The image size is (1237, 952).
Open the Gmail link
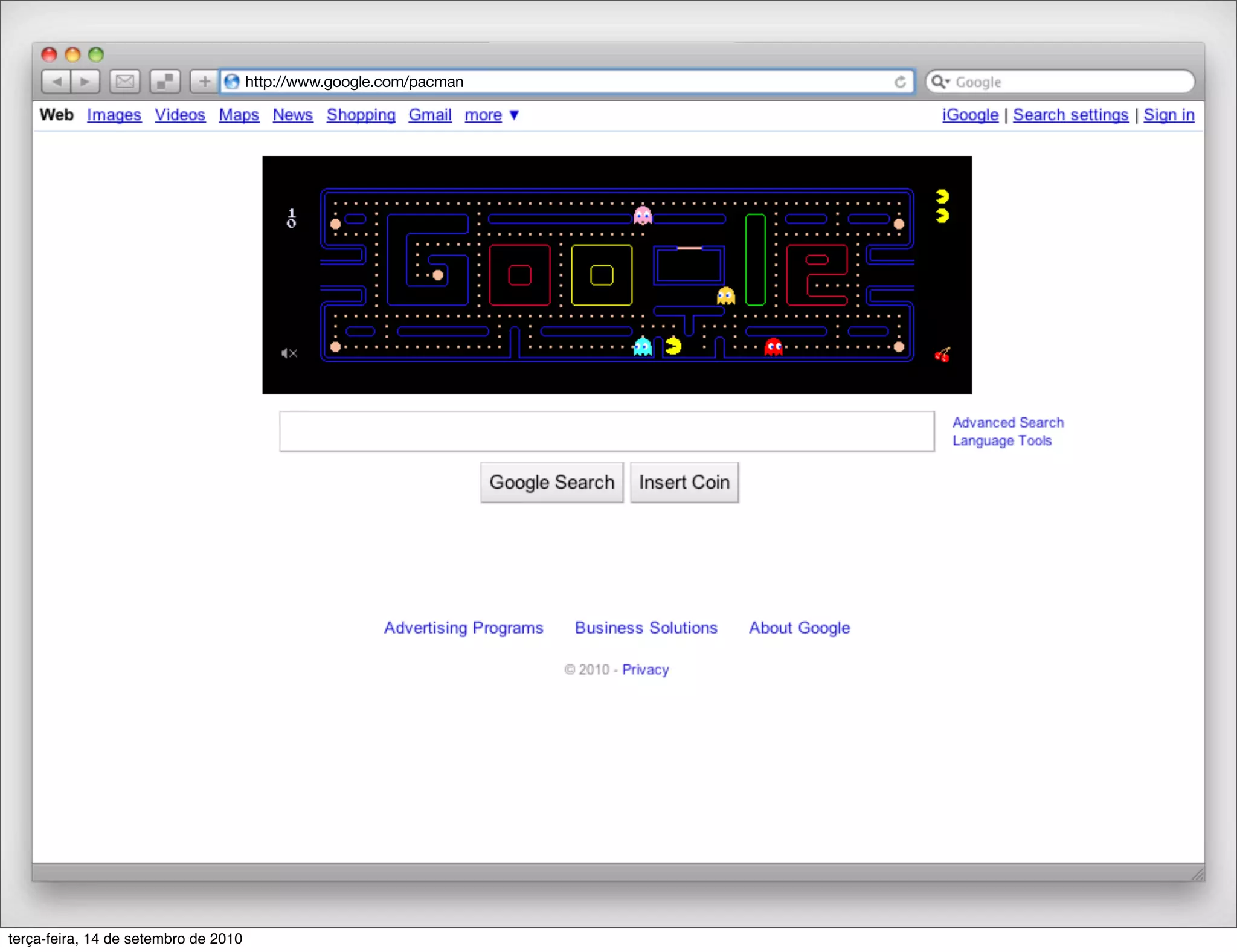(430, 115)
